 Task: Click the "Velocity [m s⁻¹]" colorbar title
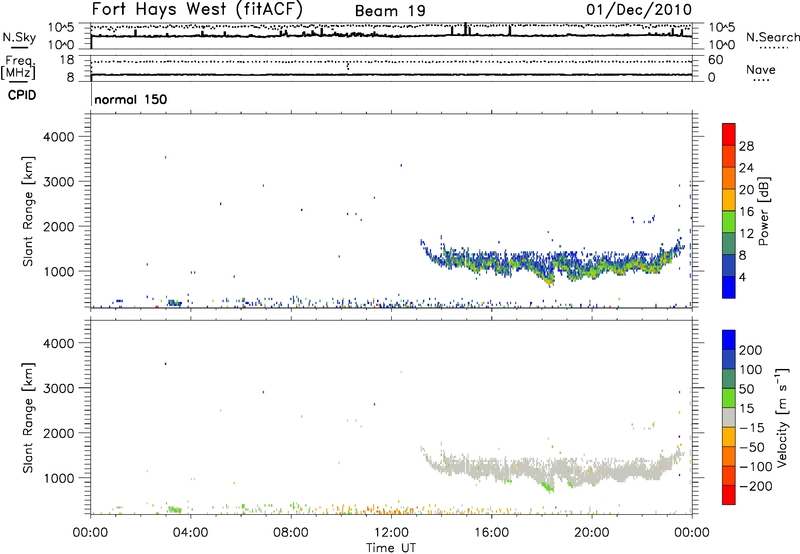pos(782,417)
